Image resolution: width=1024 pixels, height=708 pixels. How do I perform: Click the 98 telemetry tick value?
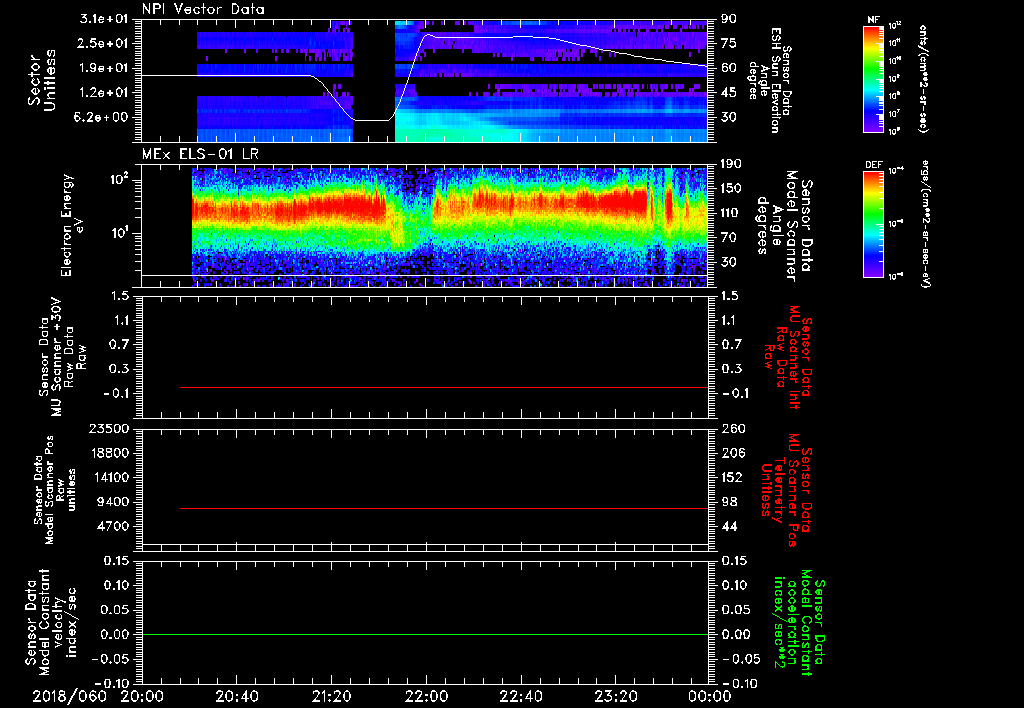click(729, 502)
